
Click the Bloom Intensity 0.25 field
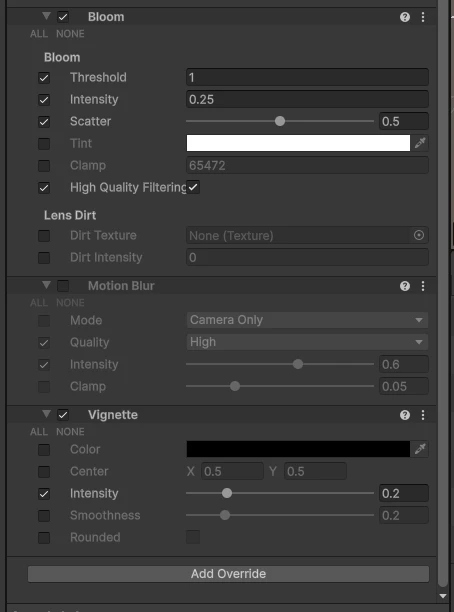tap(307, 99)
